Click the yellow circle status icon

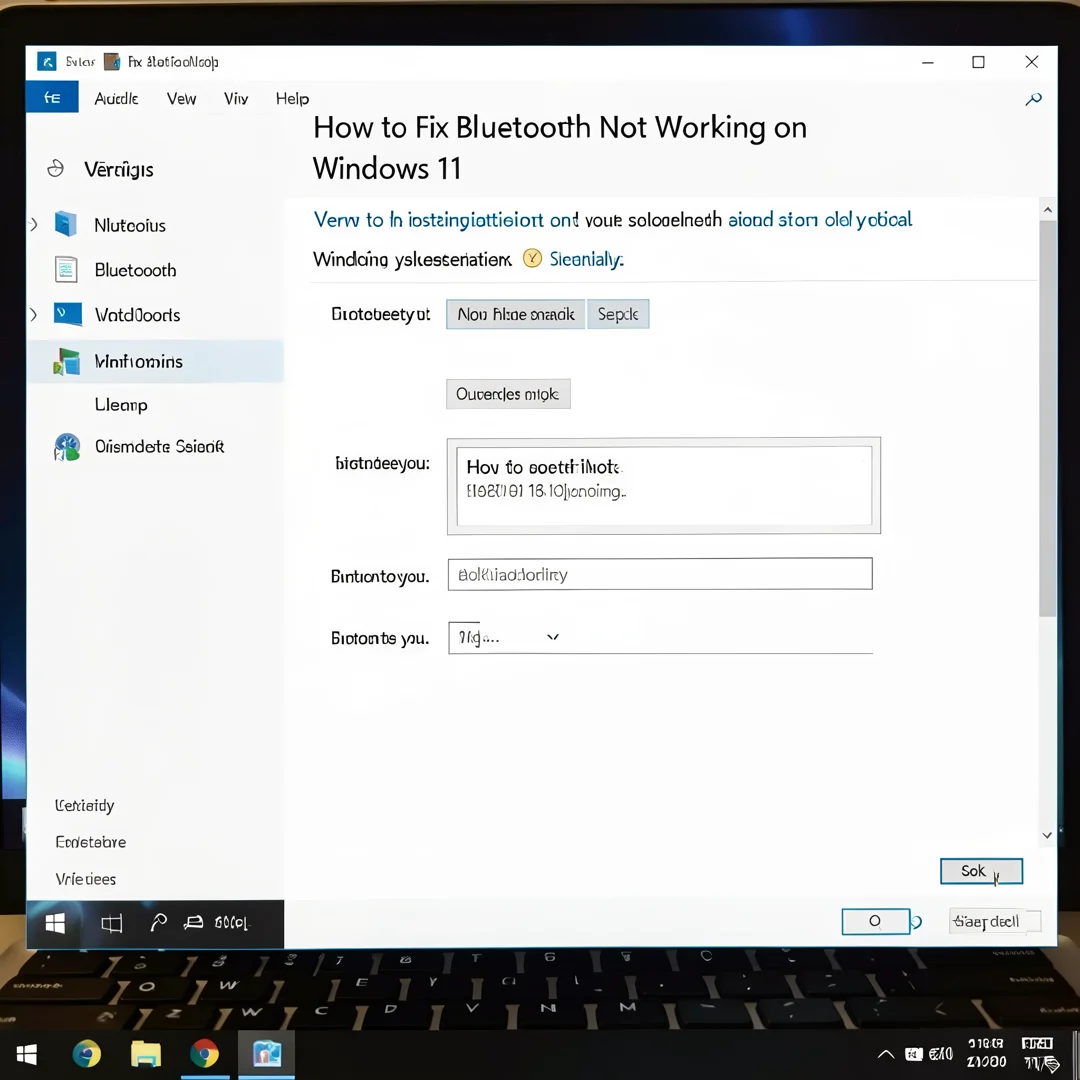[x=532, y=258]
